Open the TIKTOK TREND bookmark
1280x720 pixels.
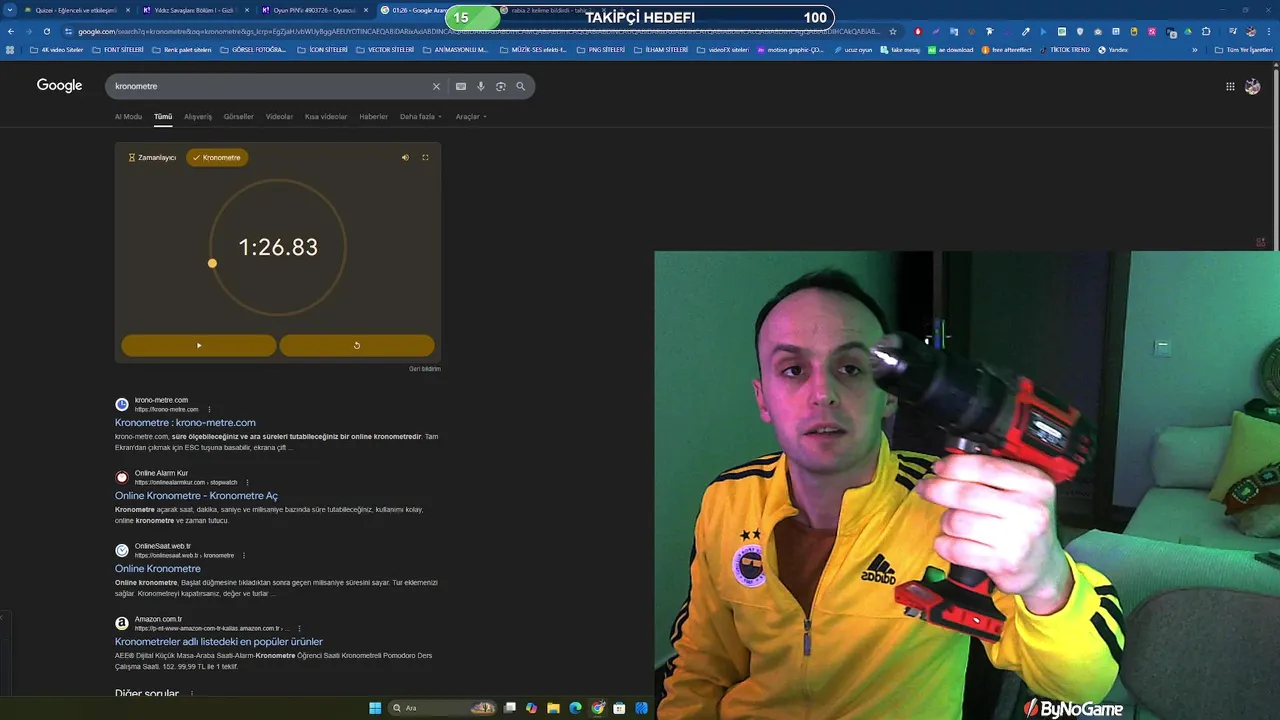click(x=1065, y=49)
